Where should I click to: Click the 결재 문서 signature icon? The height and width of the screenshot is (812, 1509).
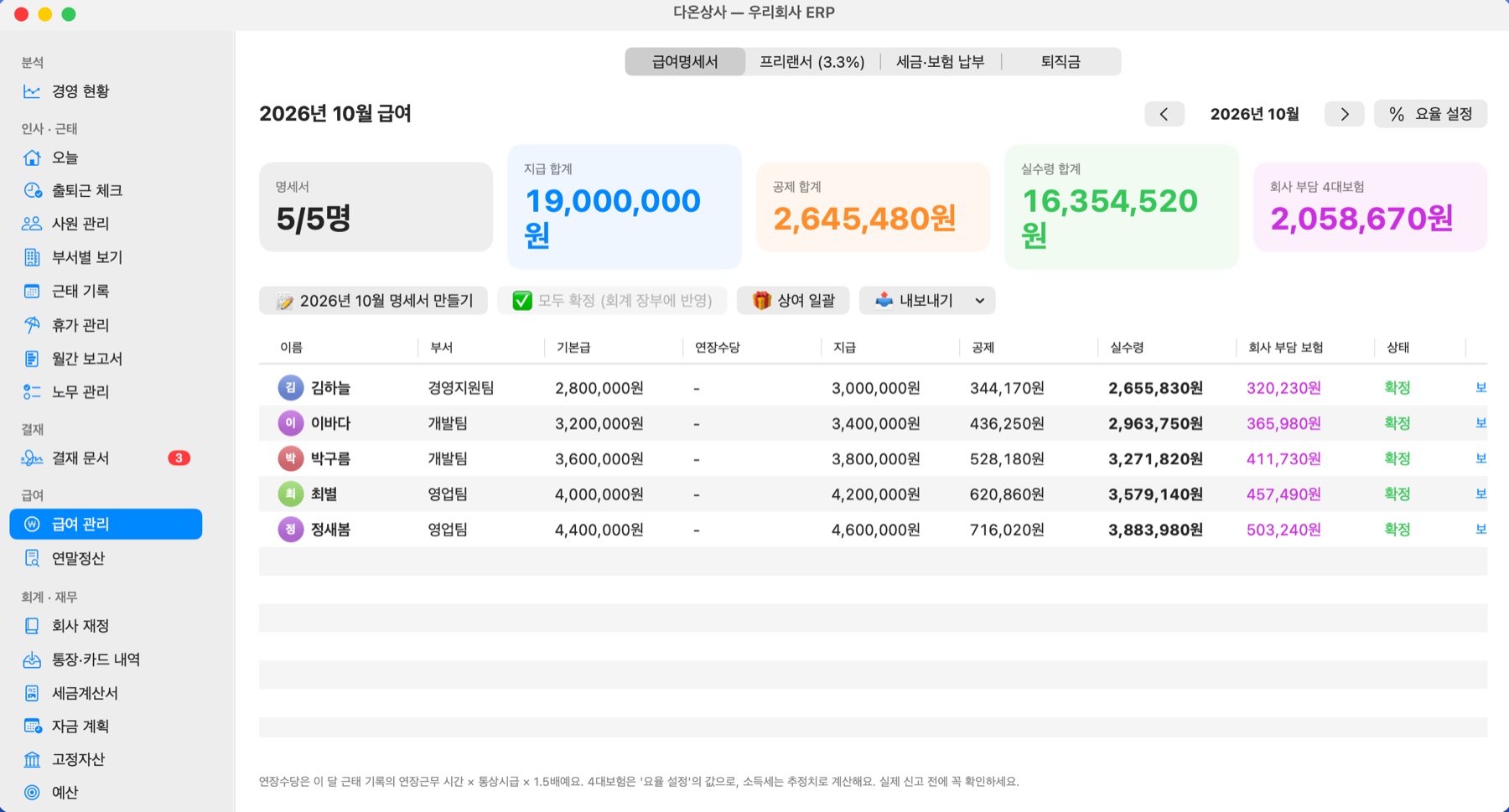point(32,458)
